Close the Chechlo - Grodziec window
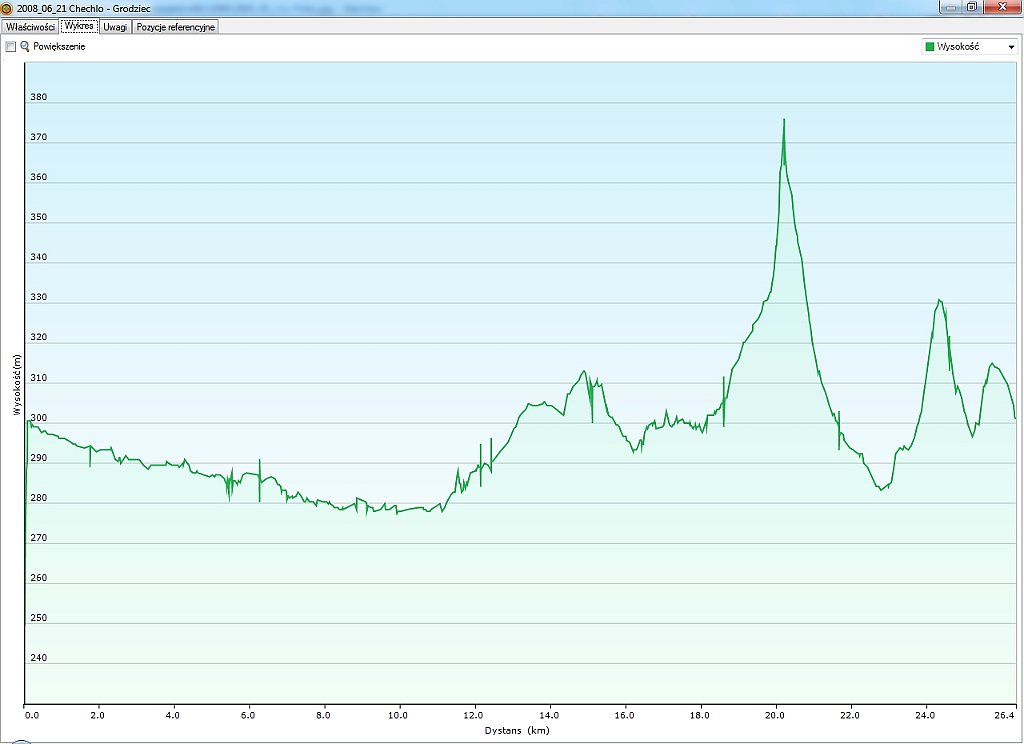Viewport: 1024px width, 744px height. click(x=1000, y=7)
